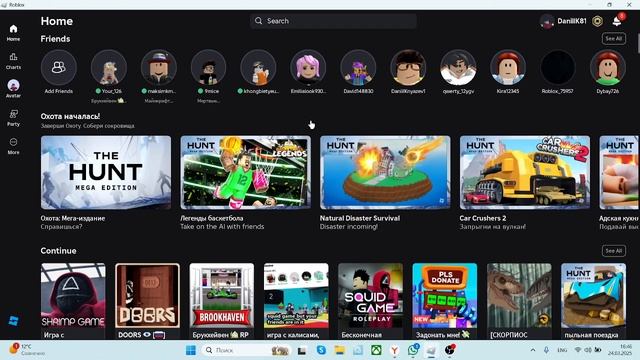The width and height of the screenshot is (640, 360).
Task: Open the dinosaur '[СКОРПИОС' game tile
Action: coord(519,296)
